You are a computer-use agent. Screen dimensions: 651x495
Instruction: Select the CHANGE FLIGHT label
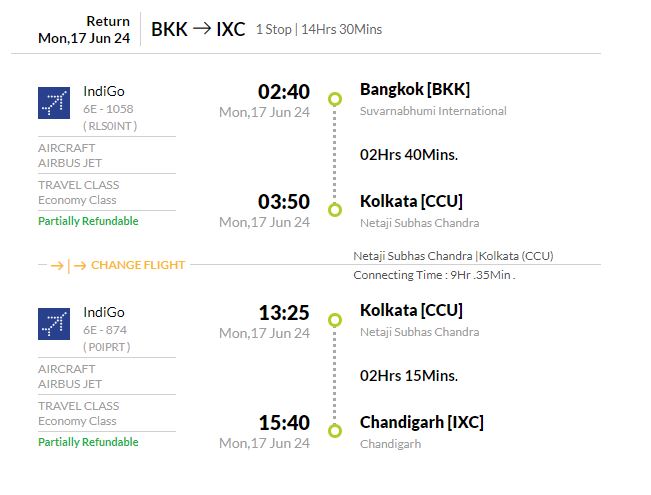(138, 265)
